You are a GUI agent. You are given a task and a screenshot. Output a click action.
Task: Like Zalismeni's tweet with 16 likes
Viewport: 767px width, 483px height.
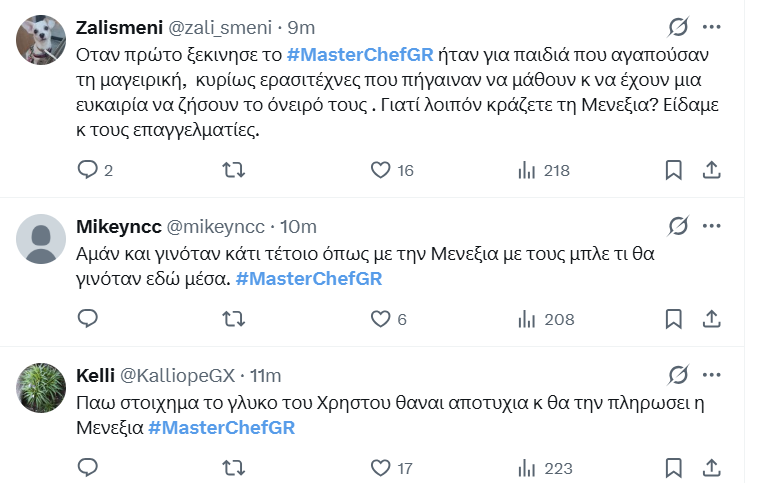(380, 170)
